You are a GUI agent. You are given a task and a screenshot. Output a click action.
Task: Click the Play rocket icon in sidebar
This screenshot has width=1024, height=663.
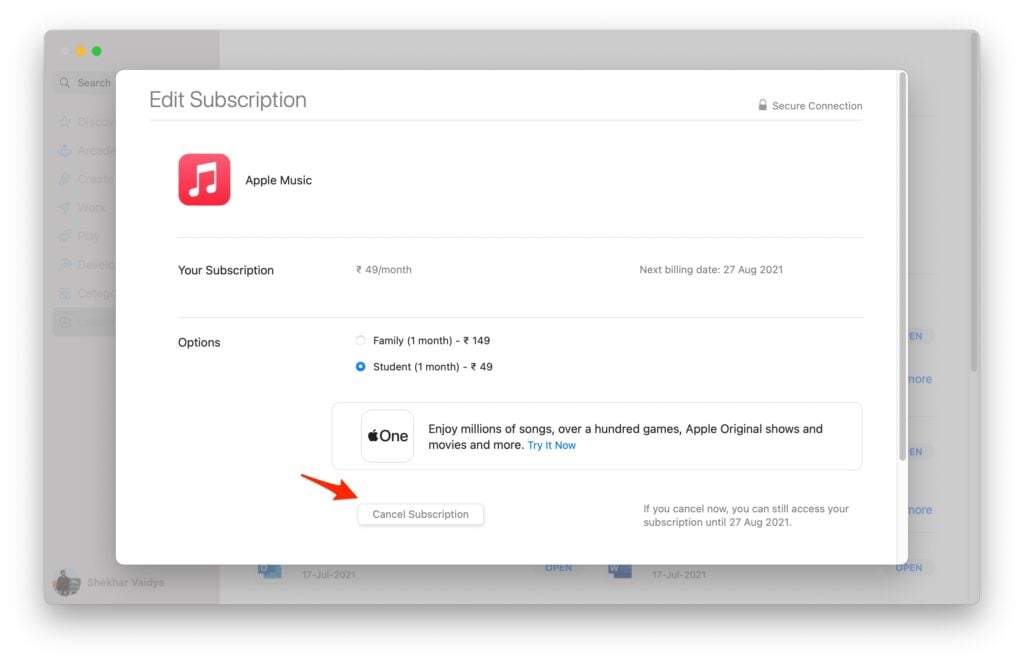(65, 236)
